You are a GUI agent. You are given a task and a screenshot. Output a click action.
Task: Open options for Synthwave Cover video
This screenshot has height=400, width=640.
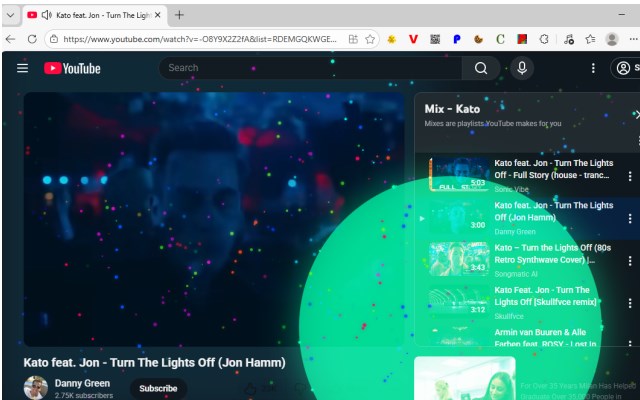(x=630, y=260)
